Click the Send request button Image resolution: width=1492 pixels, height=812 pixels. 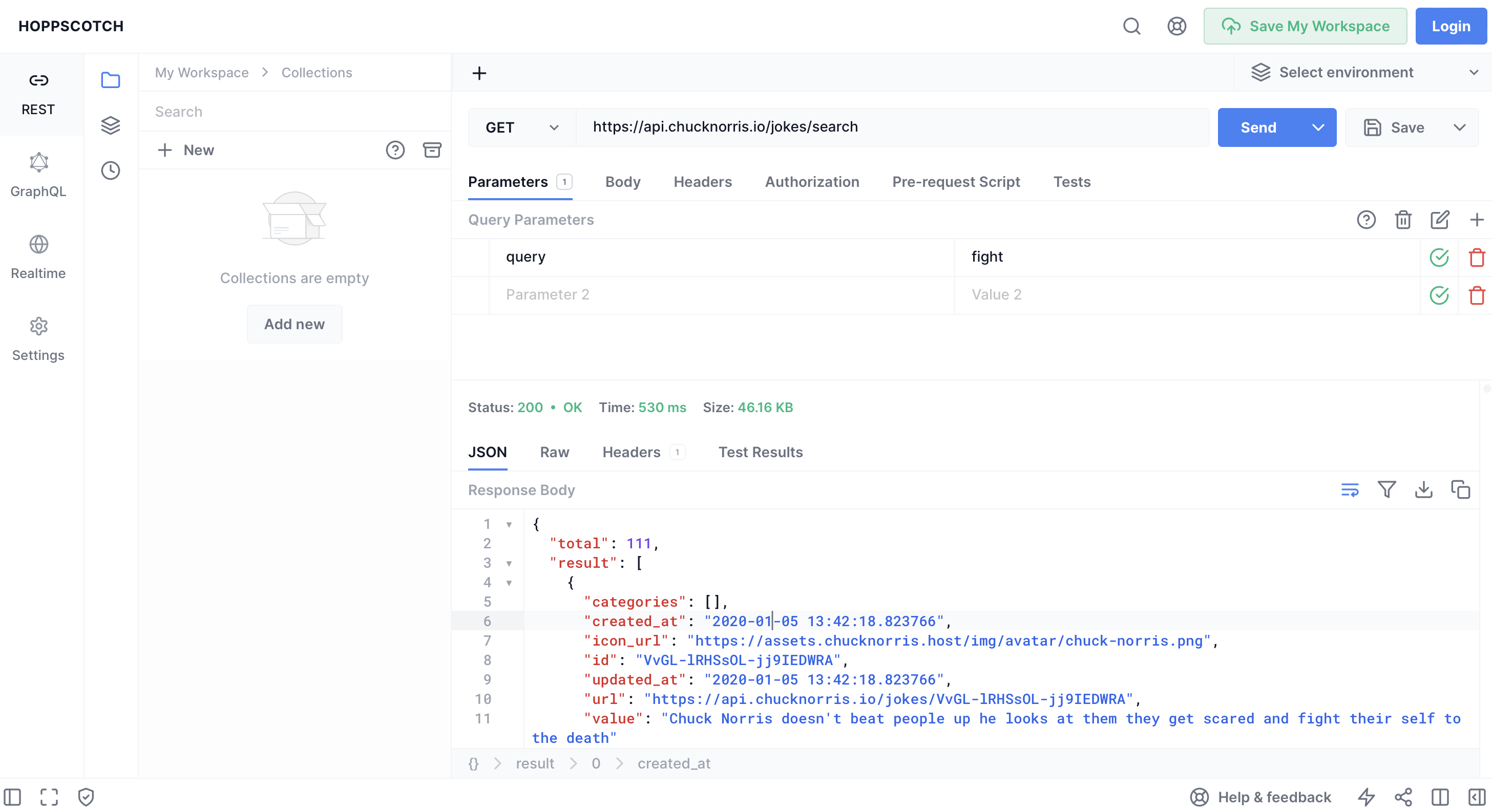1258,127
